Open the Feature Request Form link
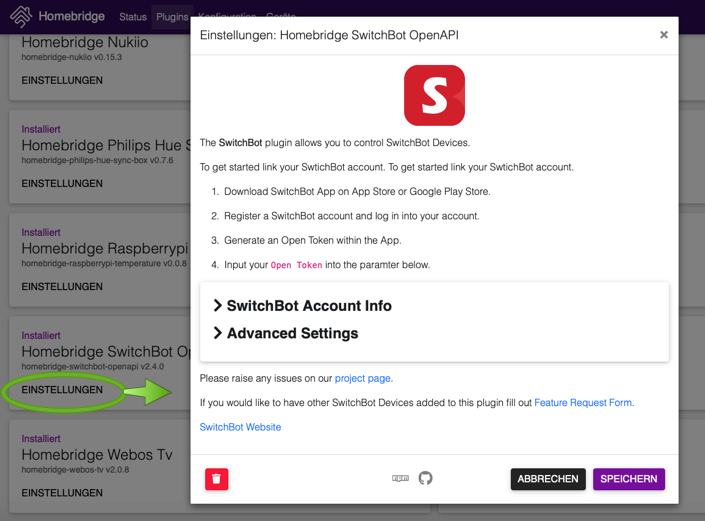Screen dimensions: 705x521 583,403
